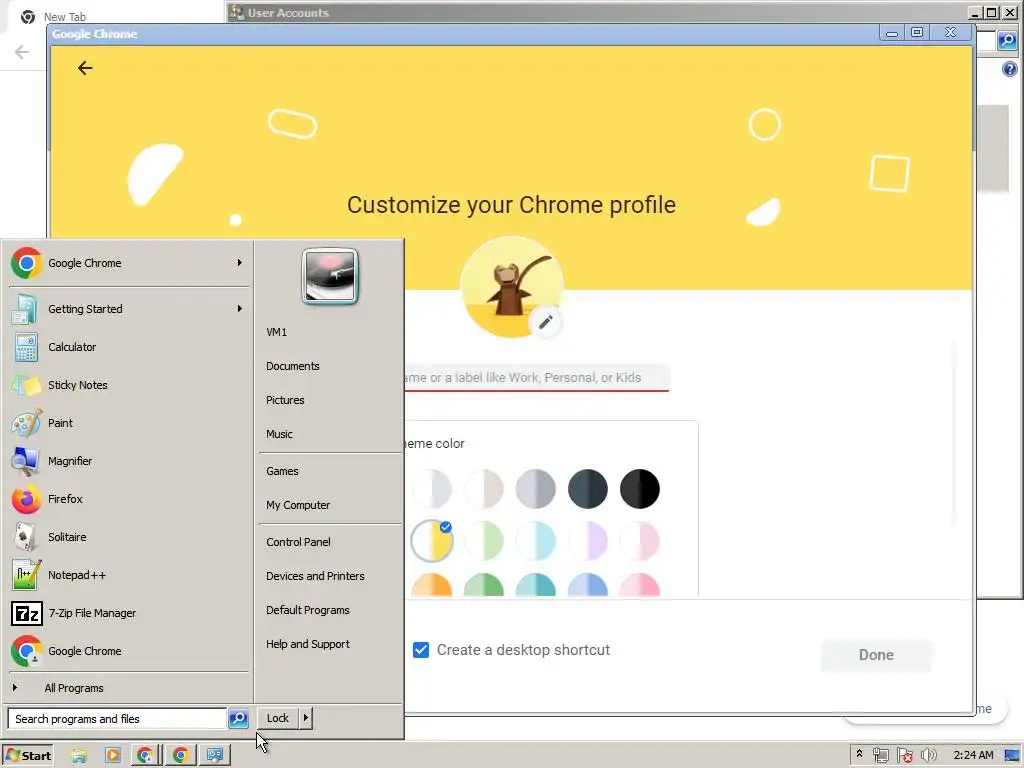The image size is (1024, 768).
Task: Select the light green theme color
Action: pos(484,541)
